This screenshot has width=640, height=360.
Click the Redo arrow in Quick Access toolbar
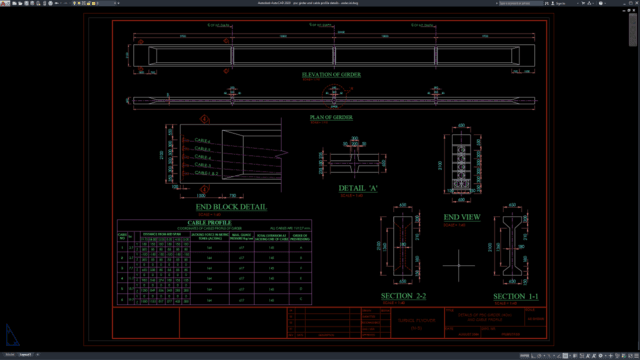pos(65,3)
